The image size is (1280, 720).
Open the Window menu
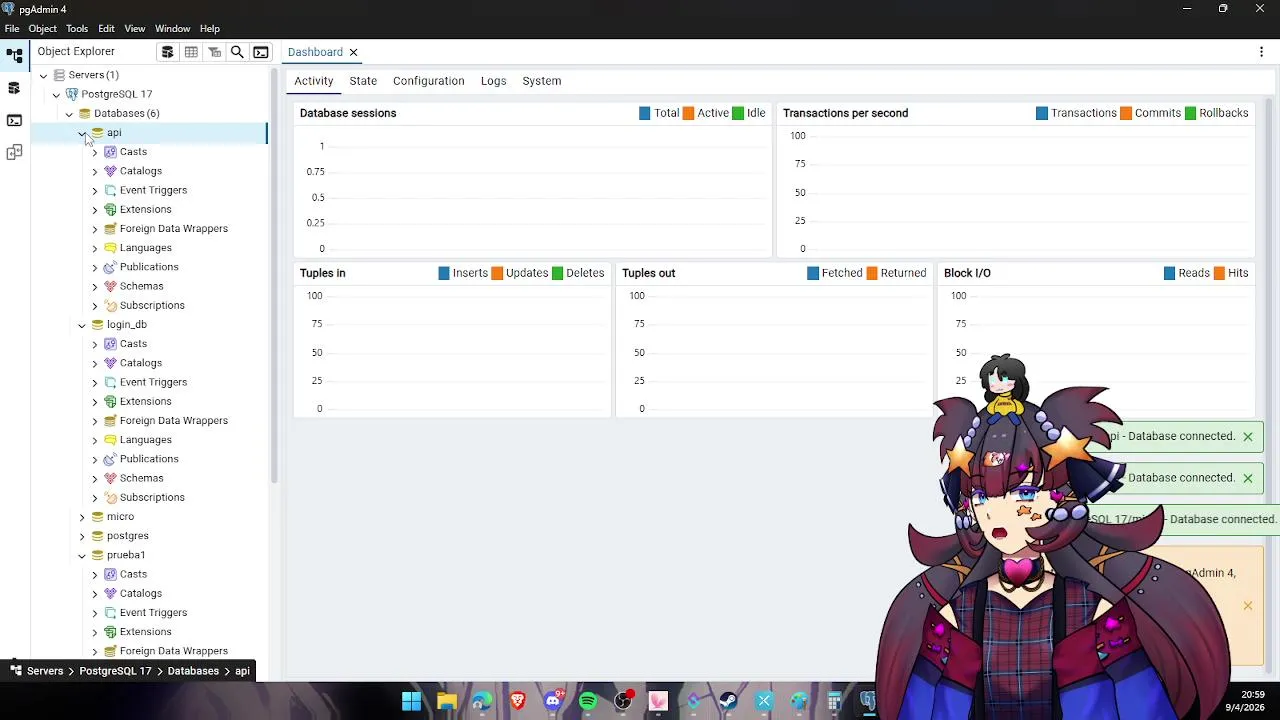[x=172, y=29]
